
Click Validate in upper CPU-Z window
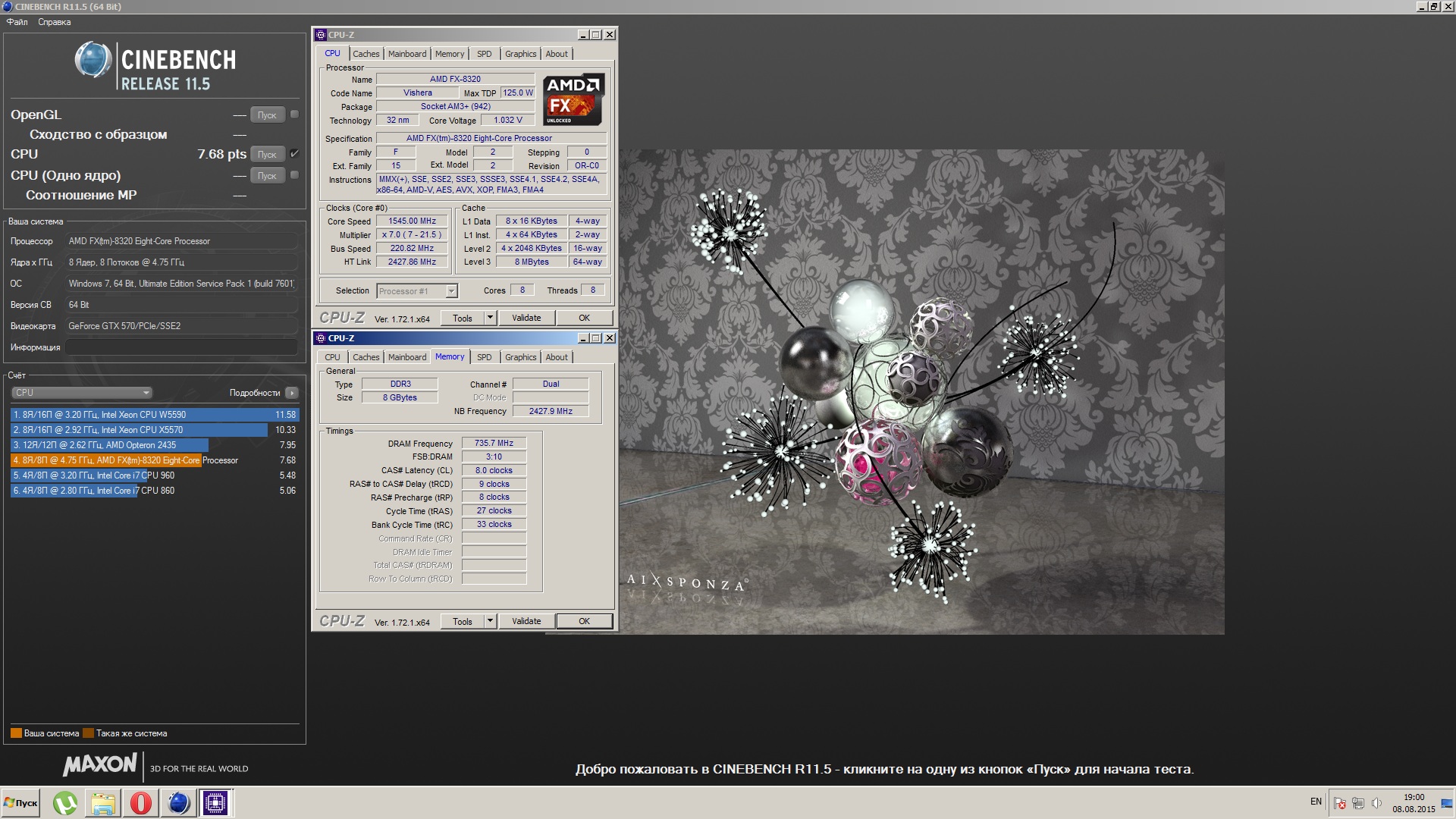click(526, 318)
